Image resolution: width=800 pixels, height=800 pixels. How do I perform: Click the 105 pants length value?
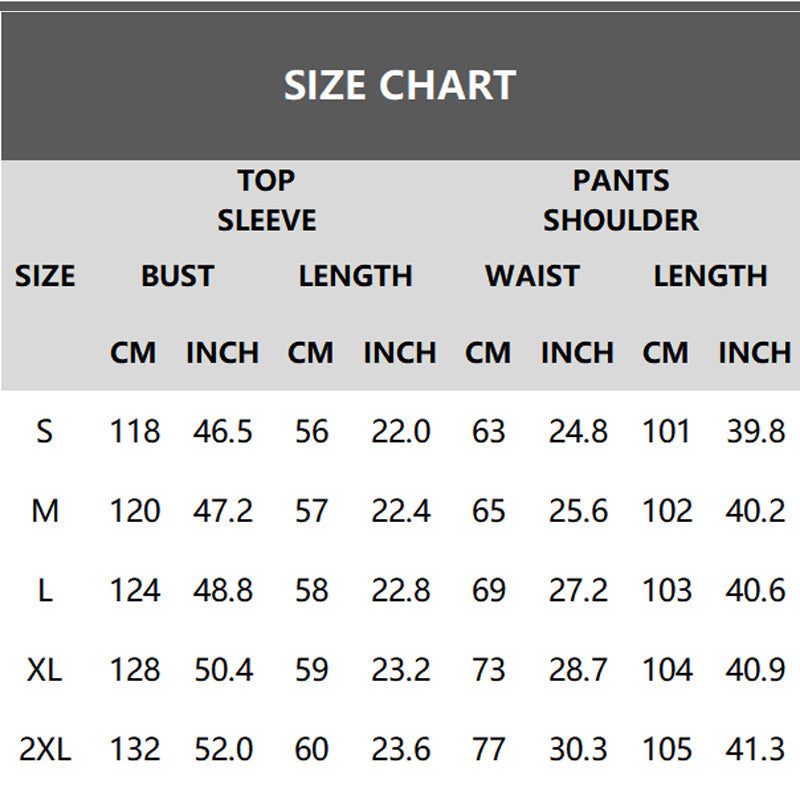click(666, 748)
